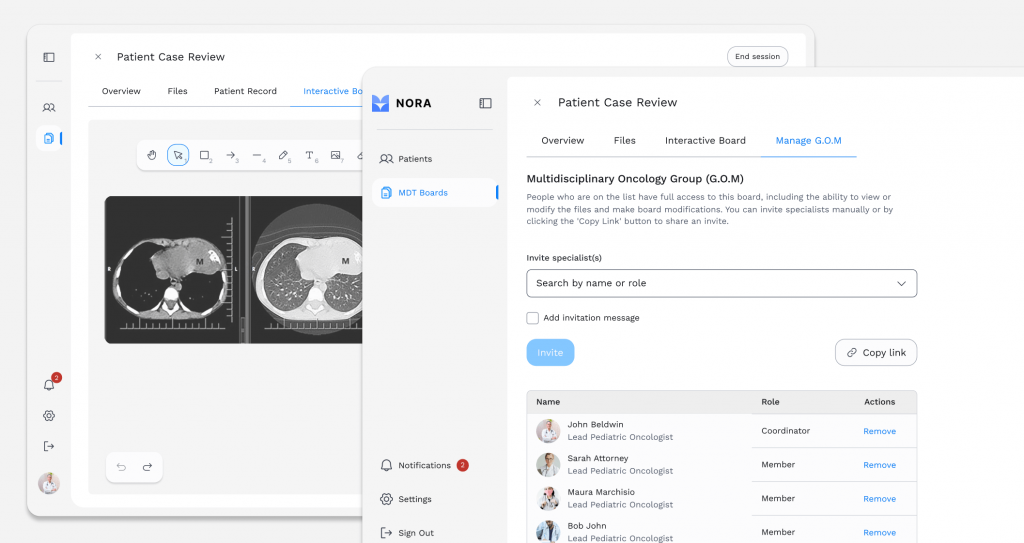The width and height of the screenshot is (1024, 543).
Task: Click Sarah Attorney's Member role cell
Action: (x=778, y=465)
